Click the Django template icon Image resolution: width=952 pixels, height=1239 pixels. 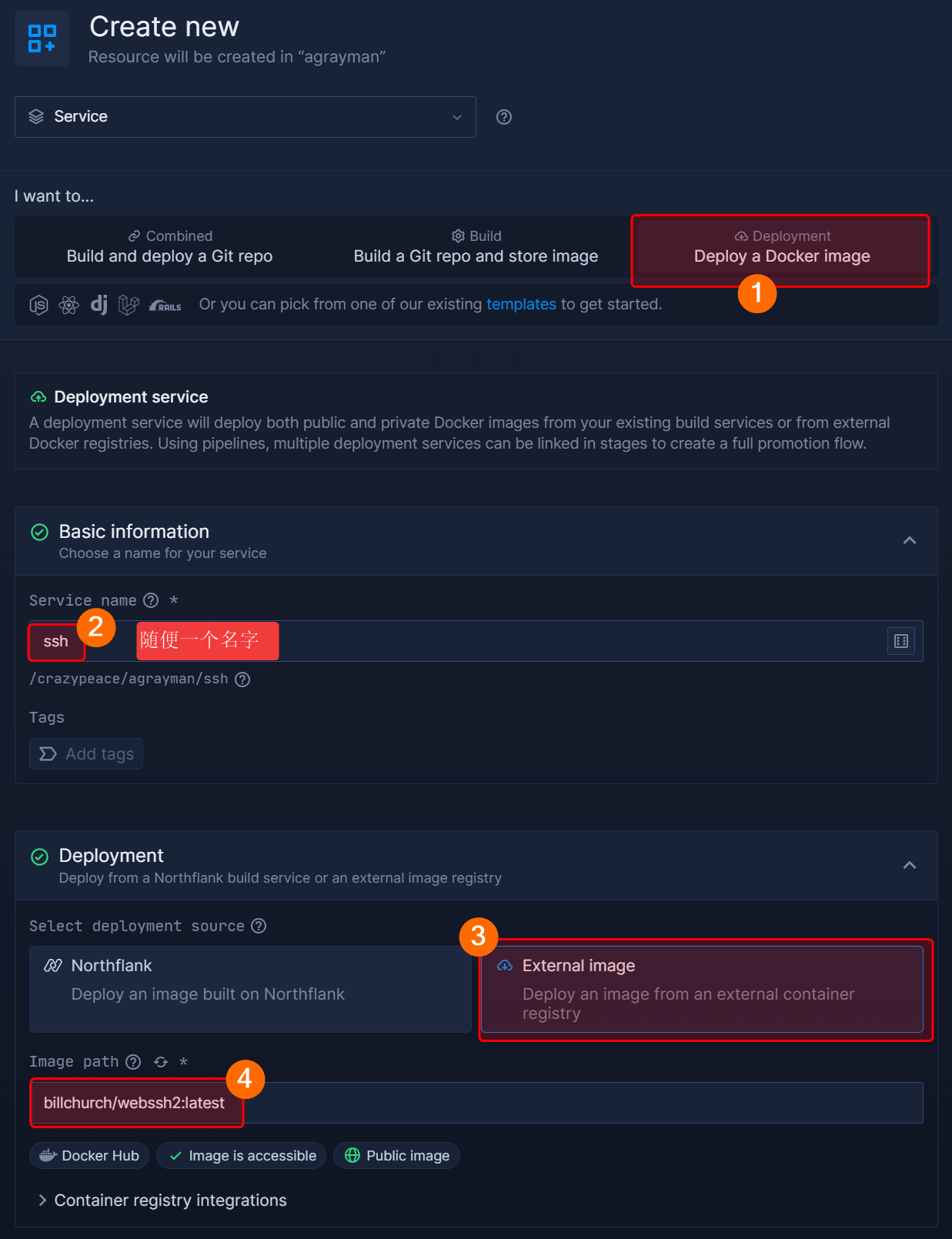pyautogui.click(x=99, y=305)
